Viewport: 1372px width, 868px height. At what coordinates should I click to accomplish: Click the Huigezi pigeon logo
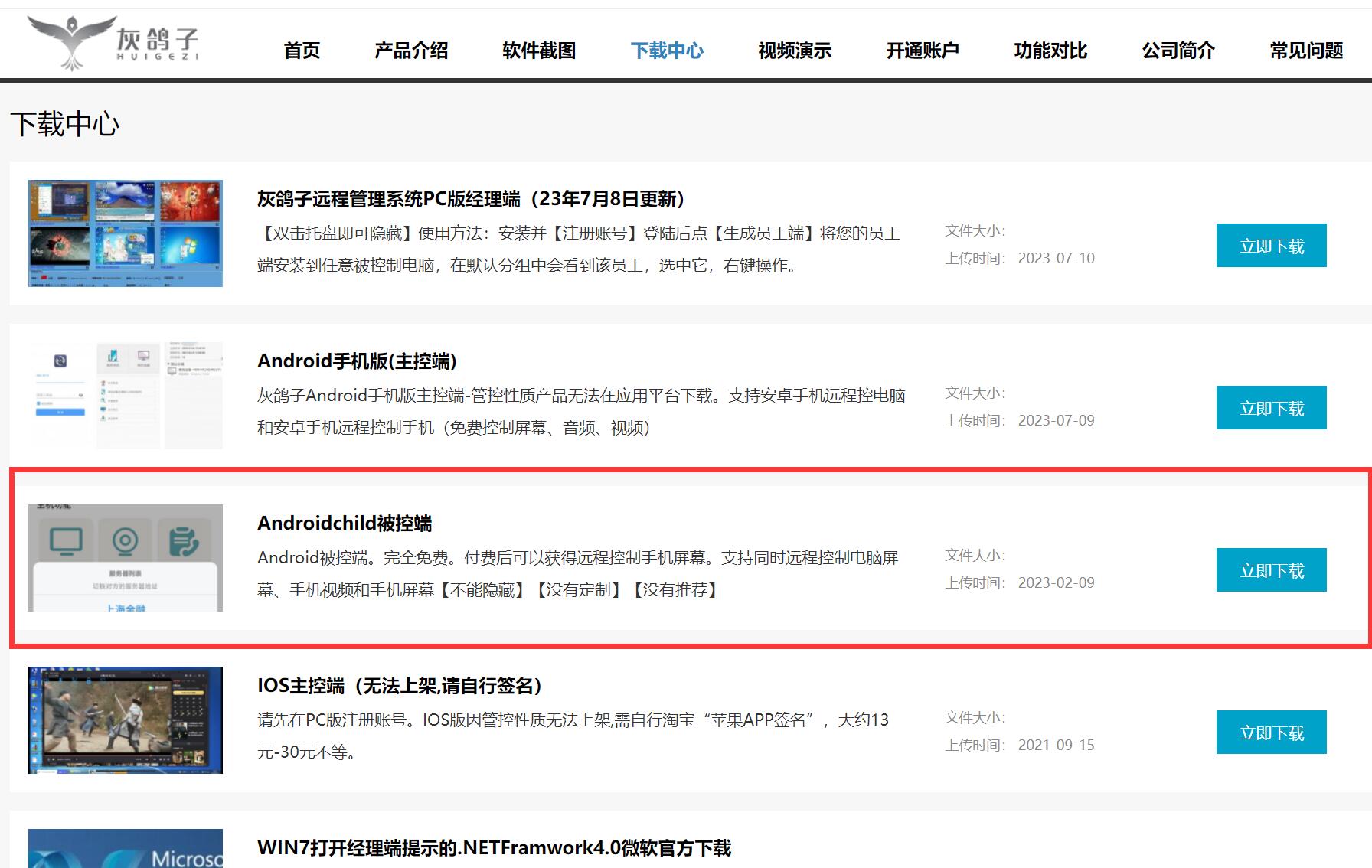pyautogui.click(x=113, y=42)
